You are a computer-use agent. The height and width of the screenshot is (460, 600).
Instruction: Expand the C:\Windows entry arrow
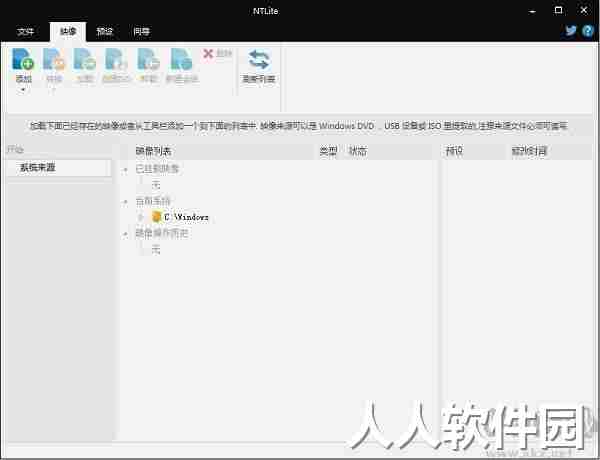click(x=140, y=218)
